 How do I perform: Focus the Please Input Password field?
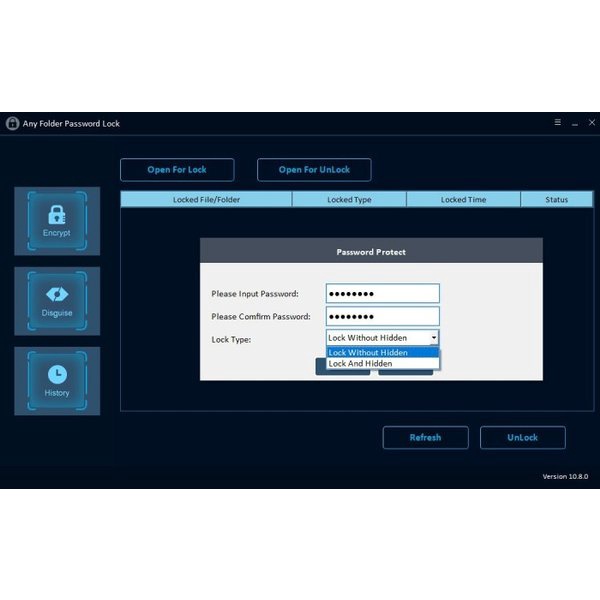pyautogui.click(x=383, y=293)
